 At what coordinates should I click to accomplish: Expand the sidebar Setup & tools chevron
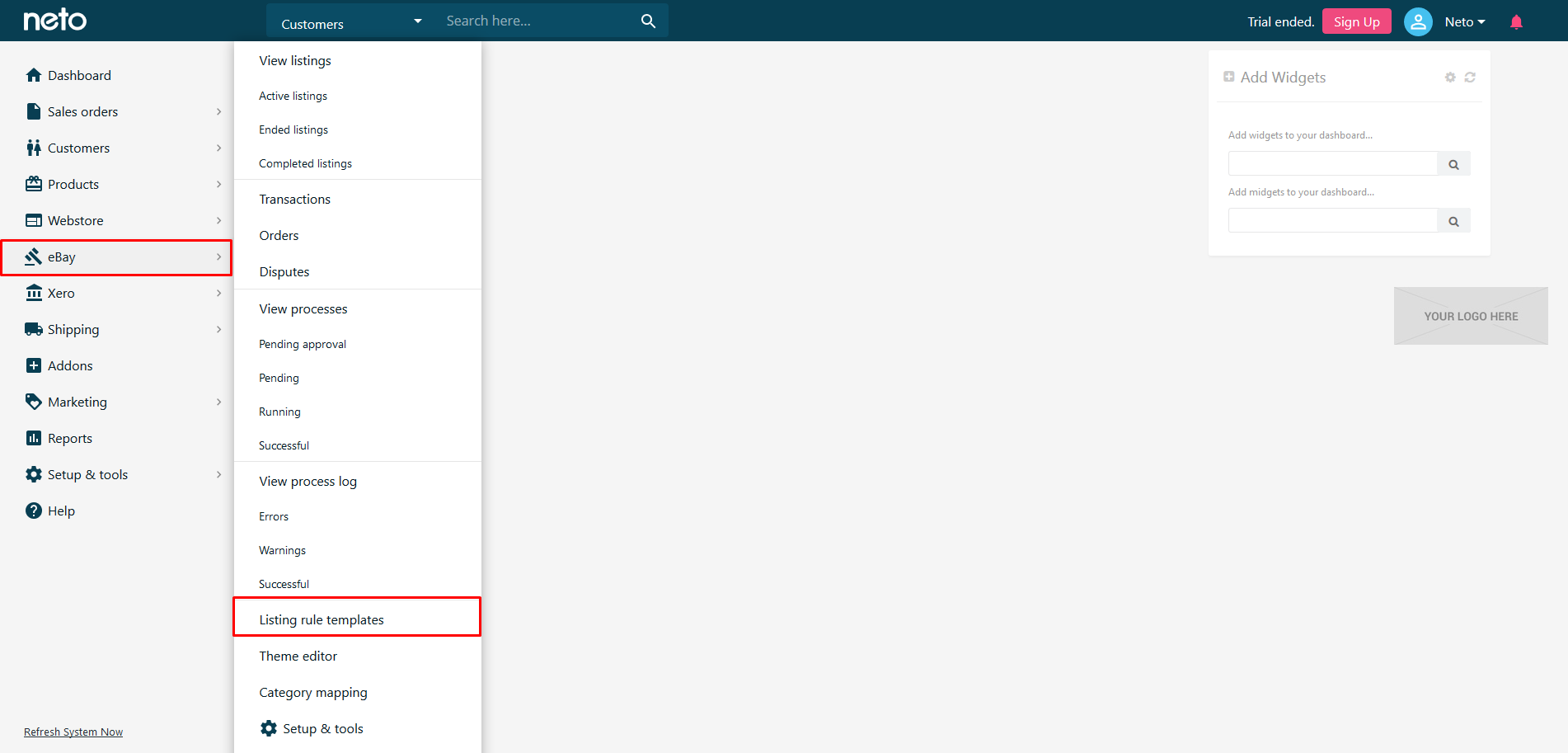[218, 474]
